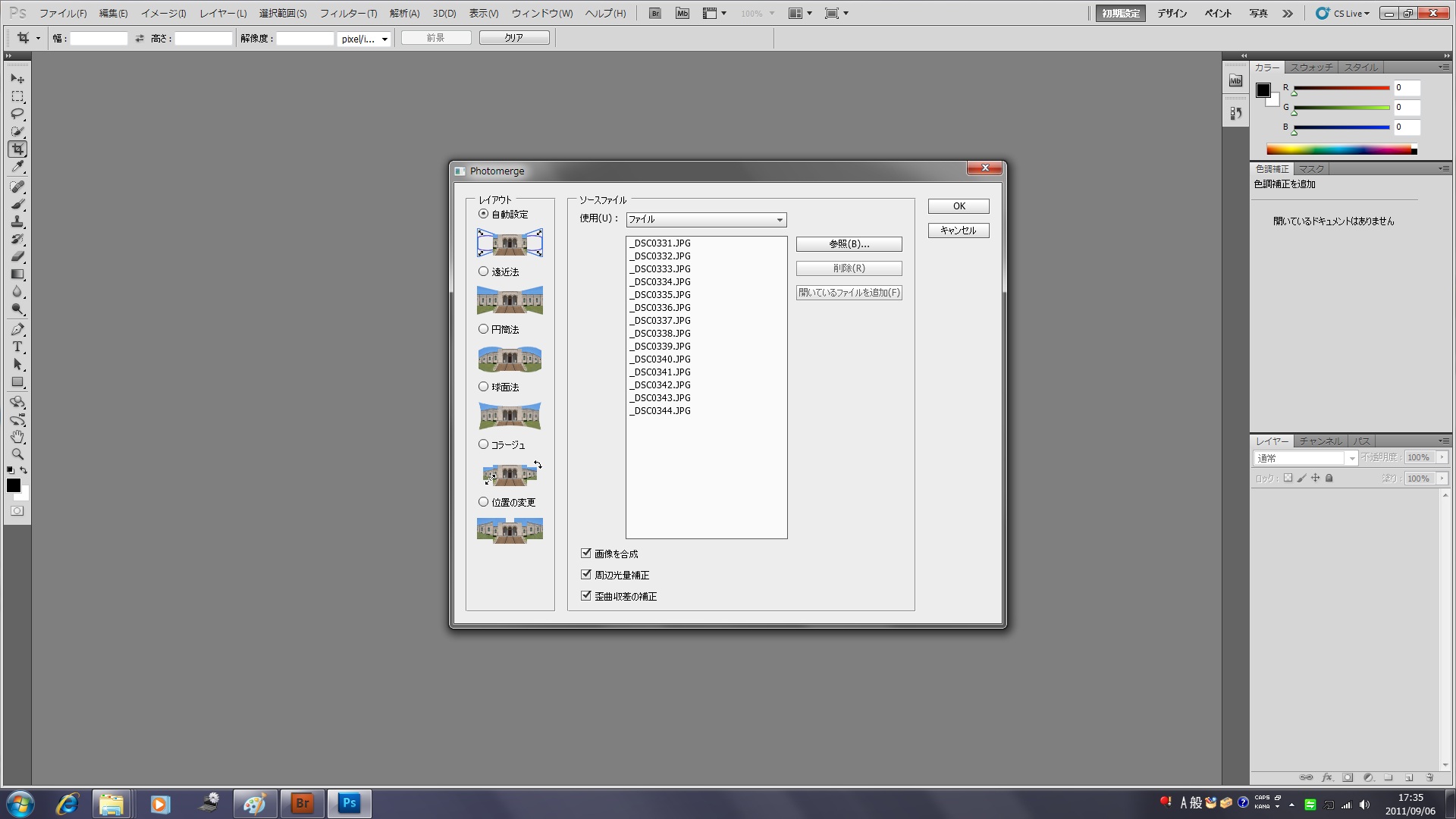Screen dimensions: 1456x819
Task: Select the 球面法 layout option
Action: click(x=483, y=387)
